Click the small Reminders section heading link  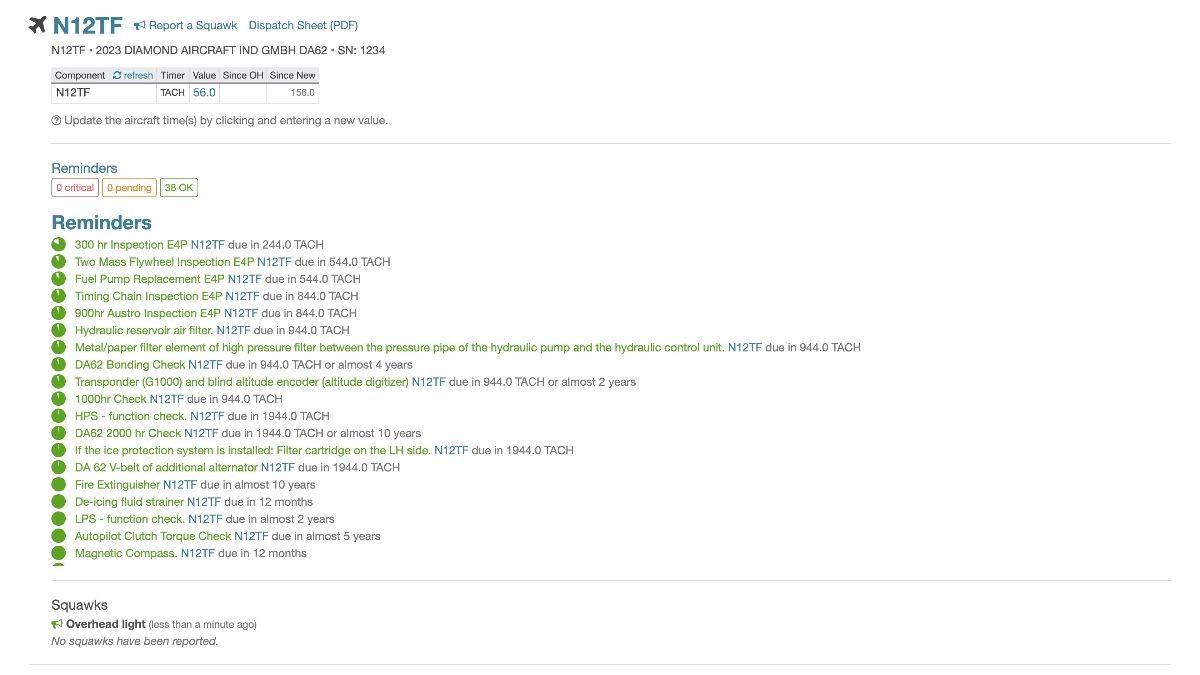click(x=84, y=168)
